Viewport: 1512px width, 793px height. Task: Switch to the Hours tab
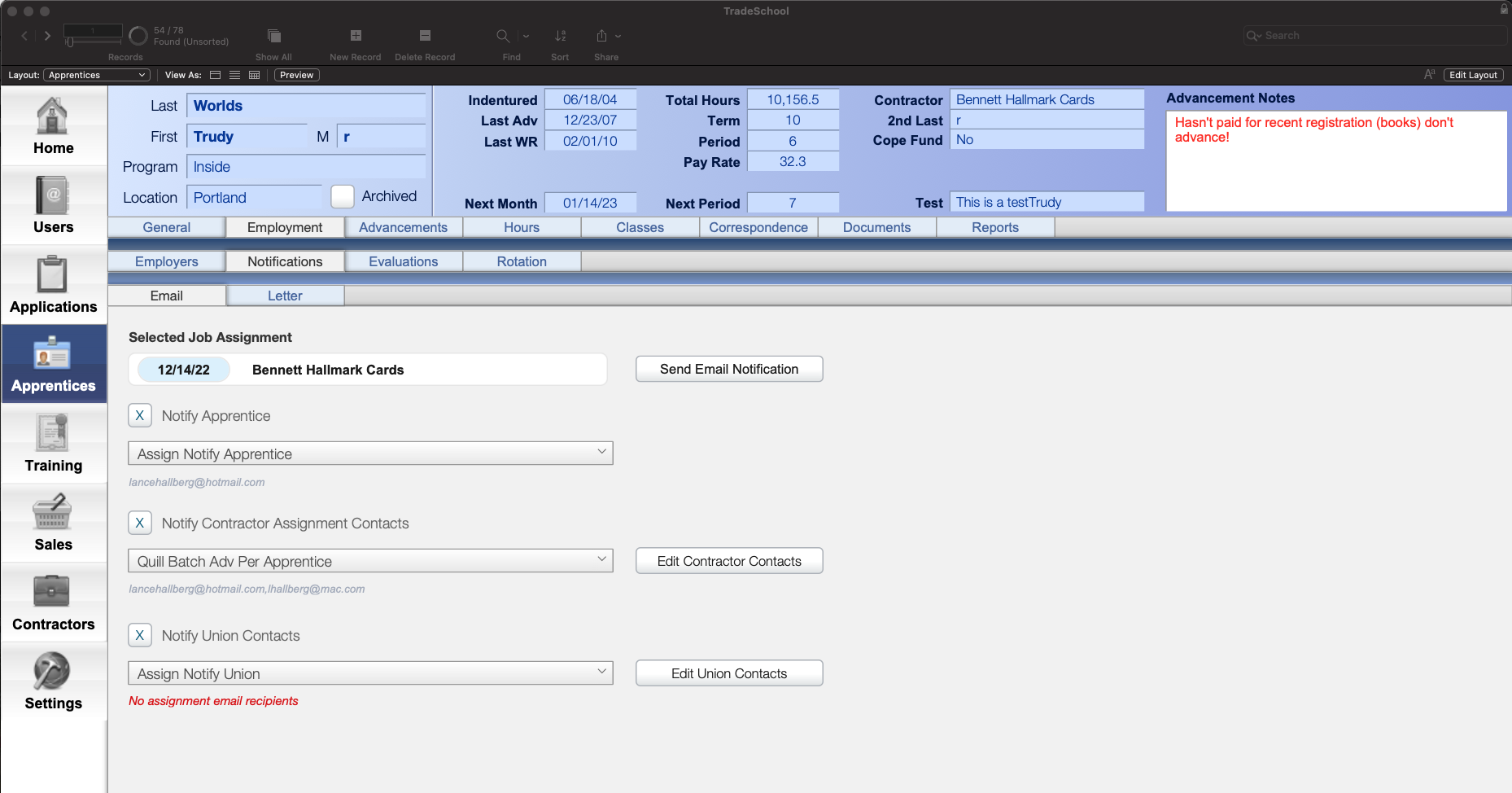click(522, 227)
